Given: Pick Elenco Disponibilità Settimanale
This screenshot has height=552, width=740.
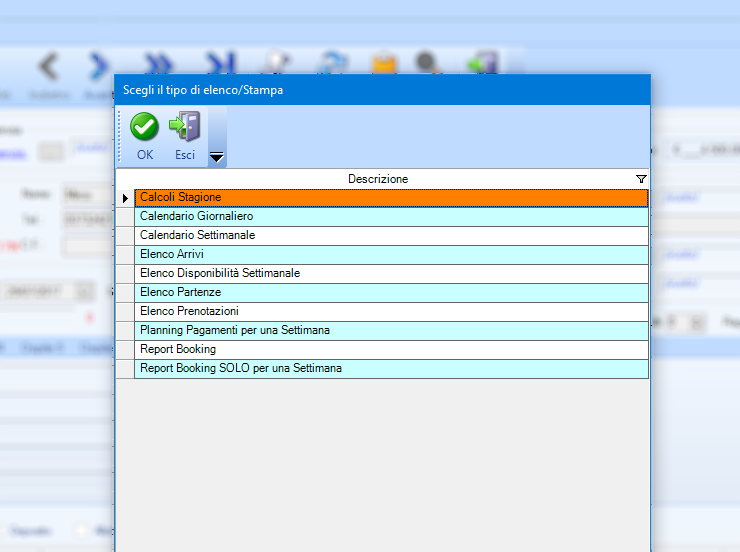Looking at the screenshot, I should 390,273.
